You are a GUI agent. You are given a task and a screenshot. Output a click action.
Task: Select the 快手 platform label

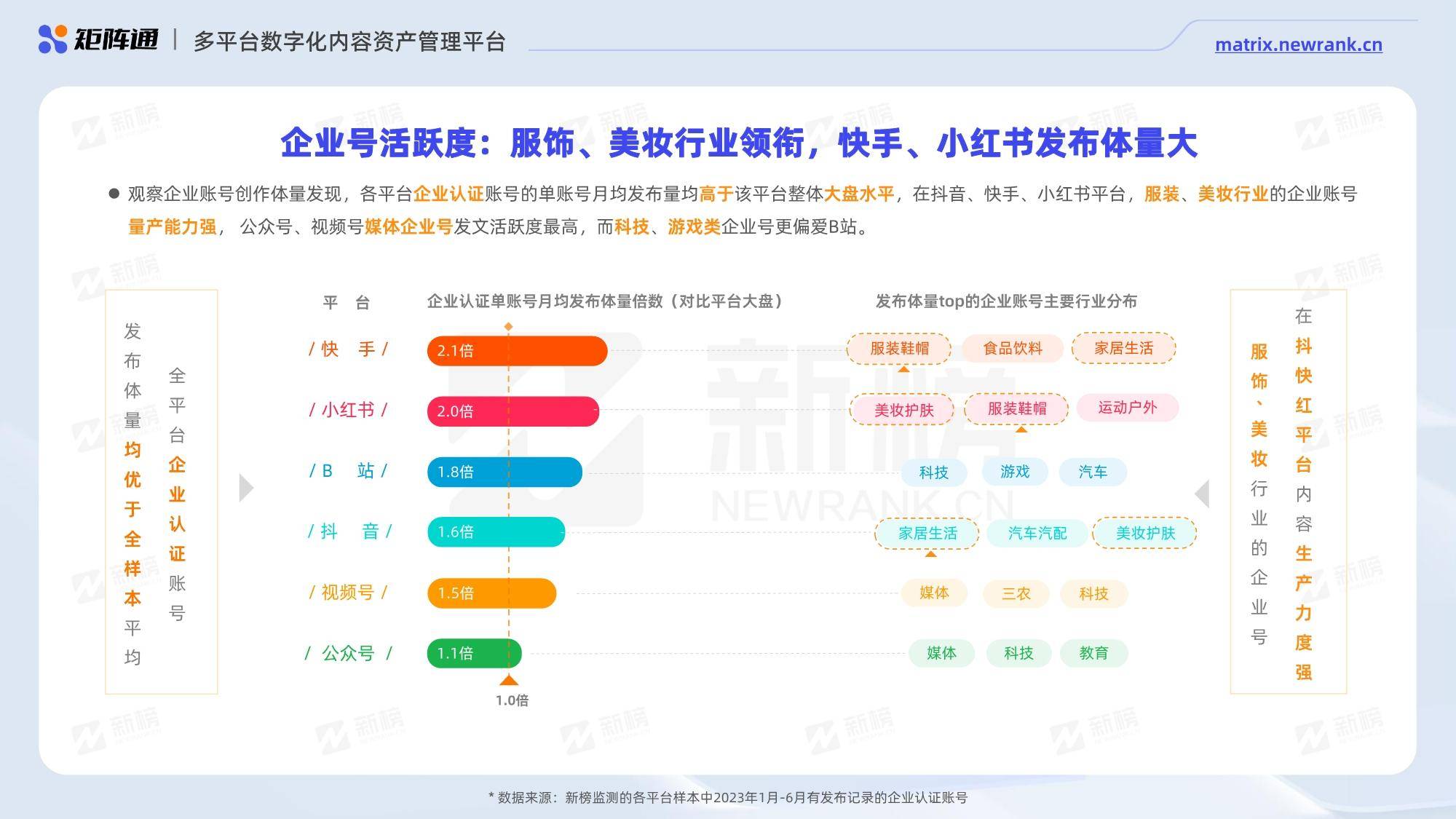348,349
